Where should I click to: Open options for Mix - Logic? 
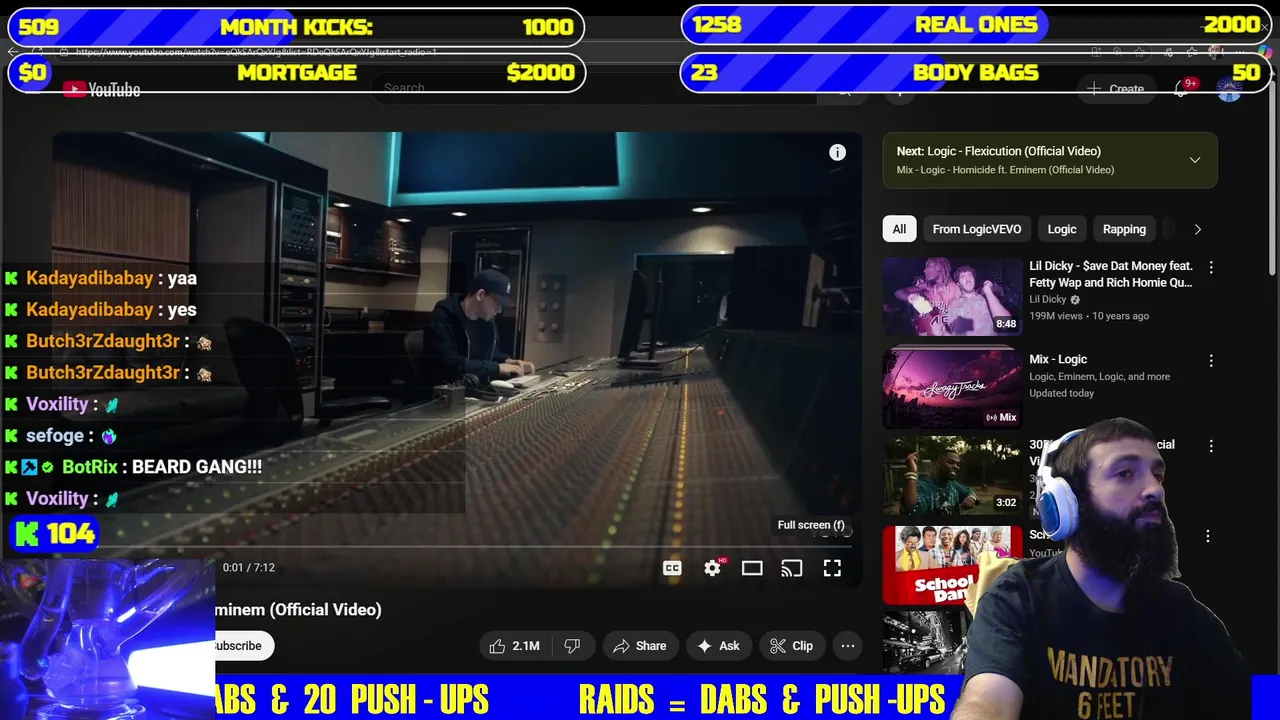[1211, 360]
